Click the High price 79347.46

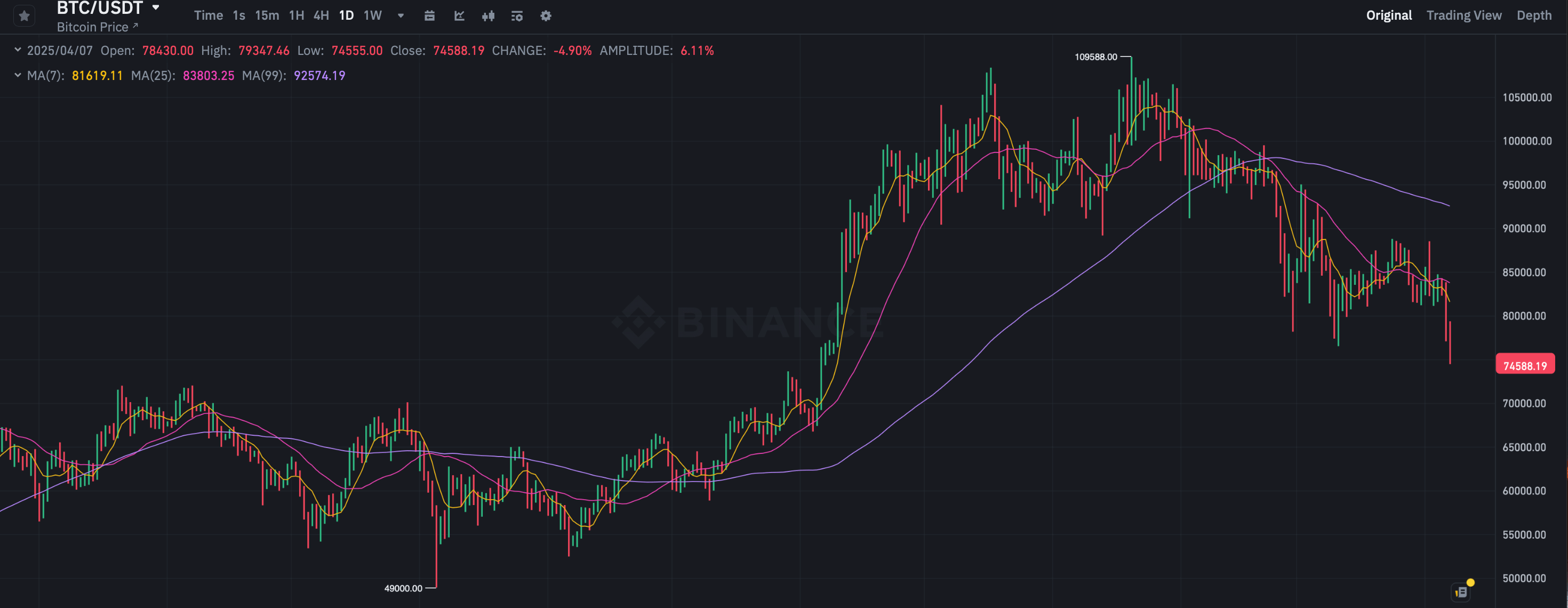coord(263,51)
